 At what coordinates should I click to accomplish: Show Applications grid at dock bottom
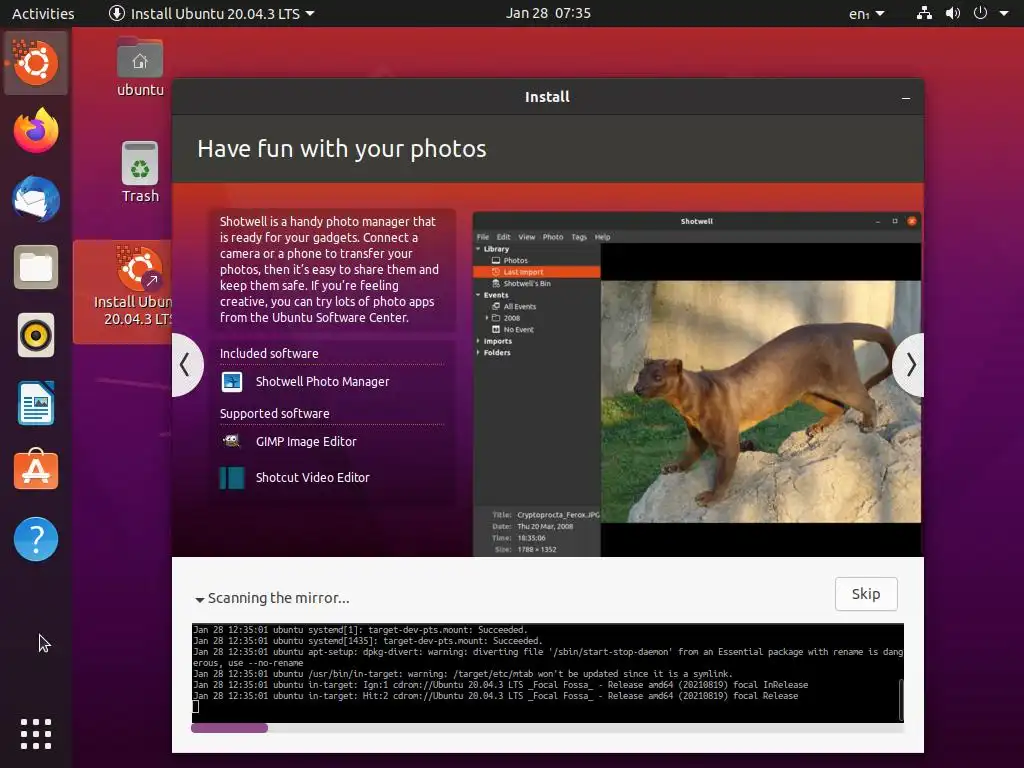[36, 734]
